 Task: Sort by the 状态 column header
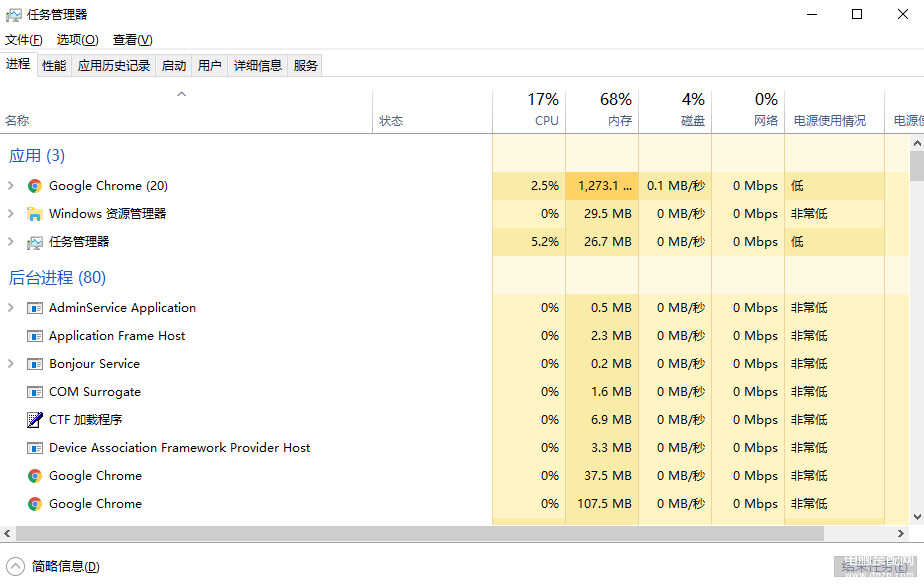coord(433,111)
